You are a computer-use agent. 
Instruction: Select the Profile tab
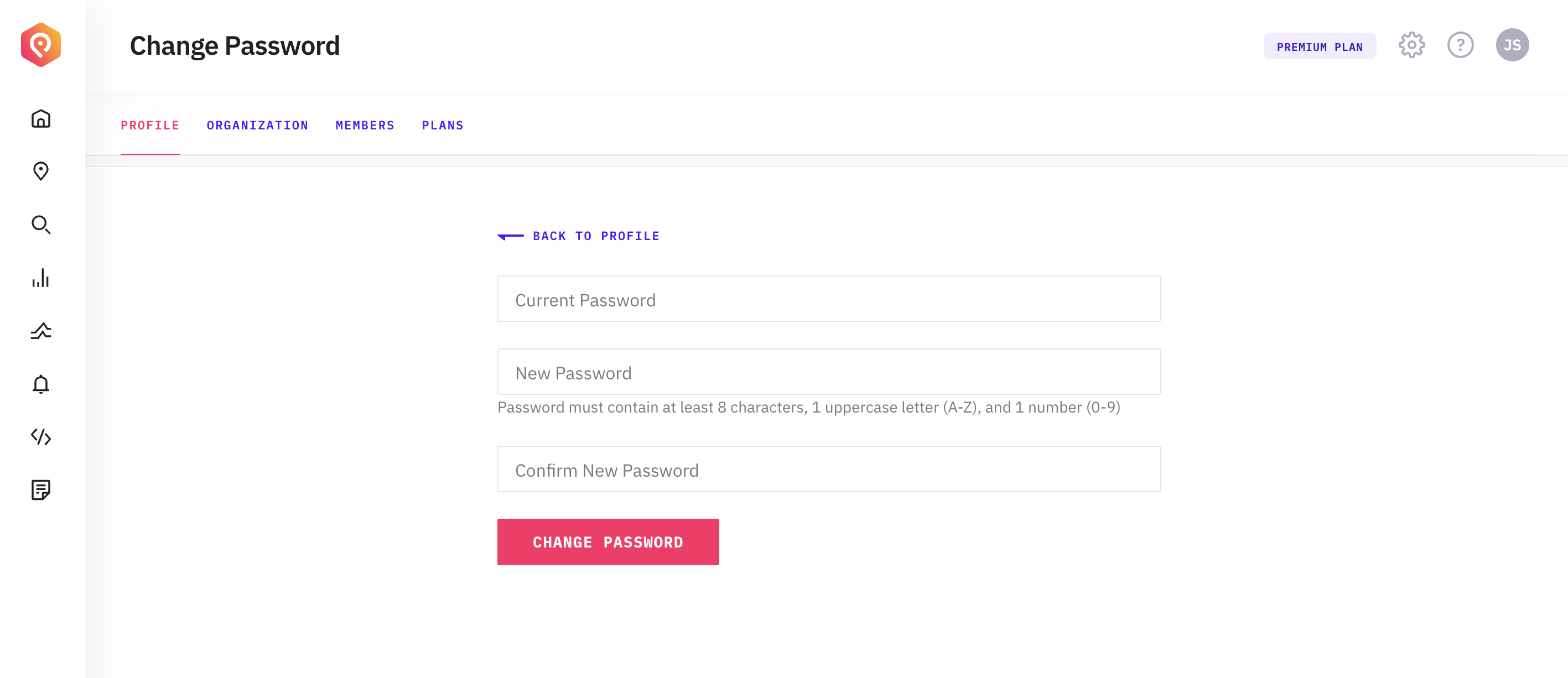[150, 126]
